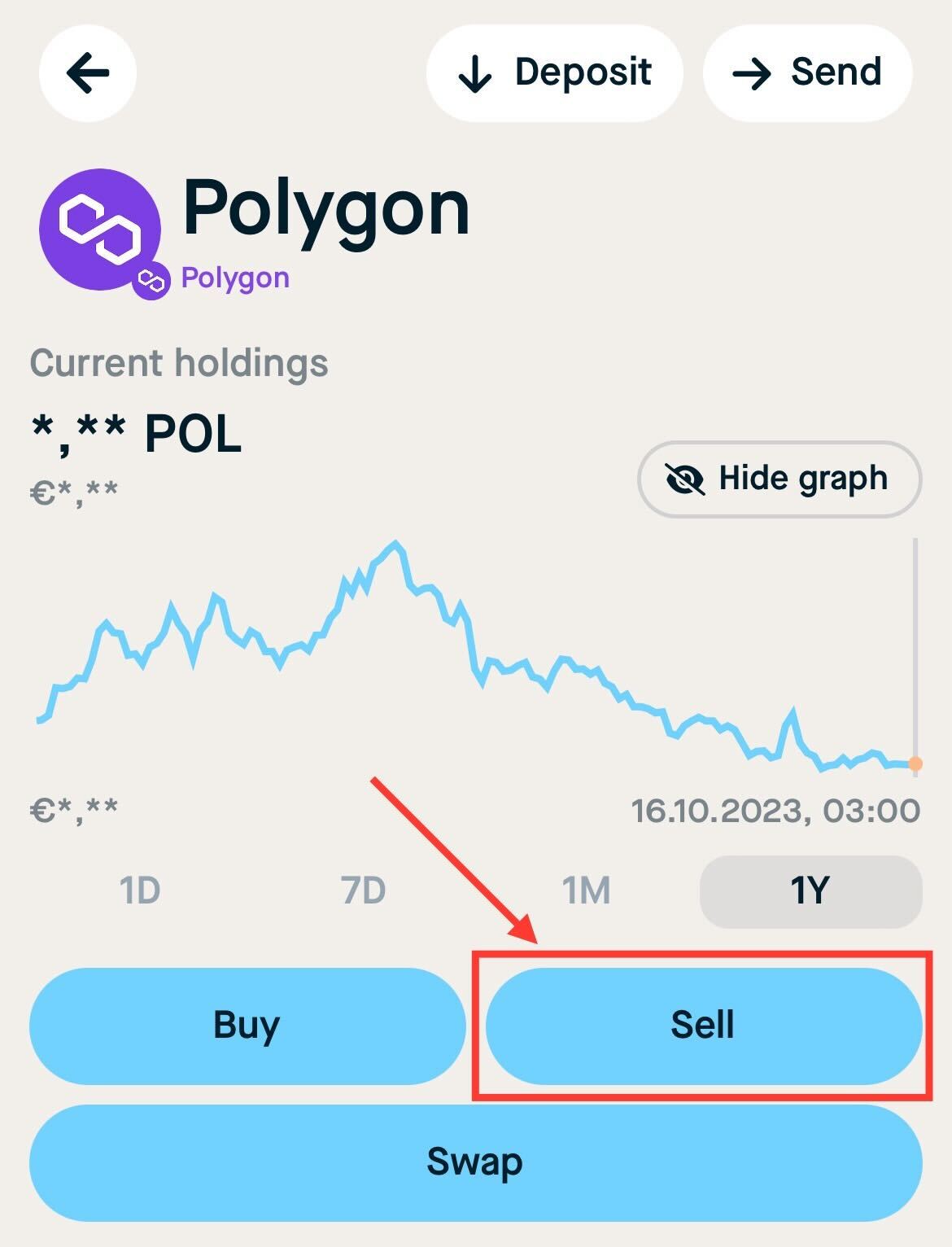Open the Swap action
The height and width of the screenshot is (1247, 952).
pos(476,1162)
